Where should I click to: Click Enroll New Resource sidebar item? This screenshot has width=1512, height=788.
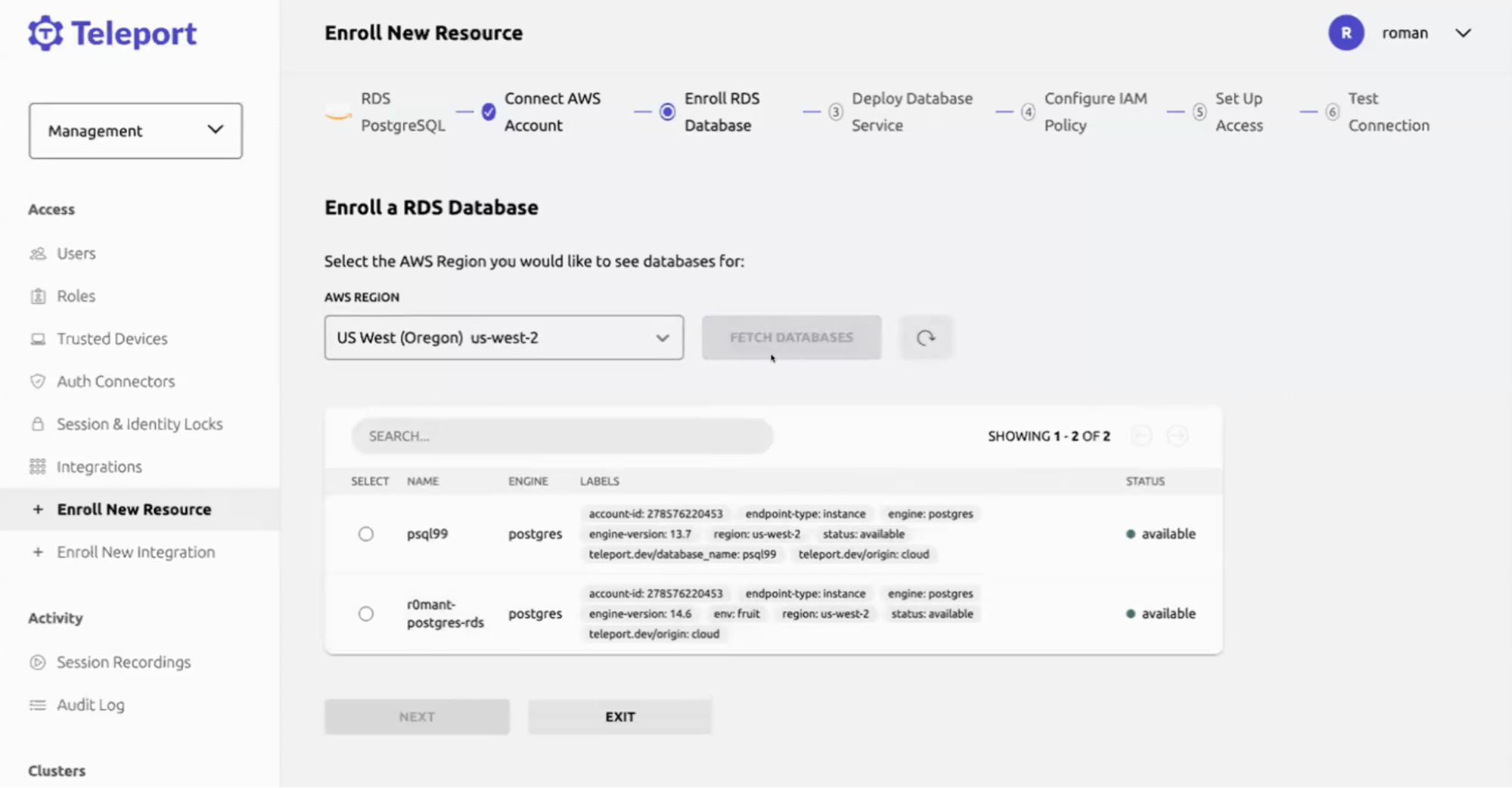point(140,509)
